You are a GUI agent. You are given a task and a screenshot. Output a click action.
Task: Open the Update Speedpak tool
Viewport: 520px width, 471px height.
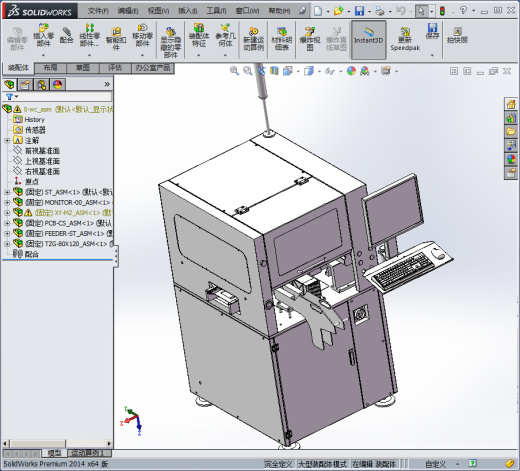[405, 39]
